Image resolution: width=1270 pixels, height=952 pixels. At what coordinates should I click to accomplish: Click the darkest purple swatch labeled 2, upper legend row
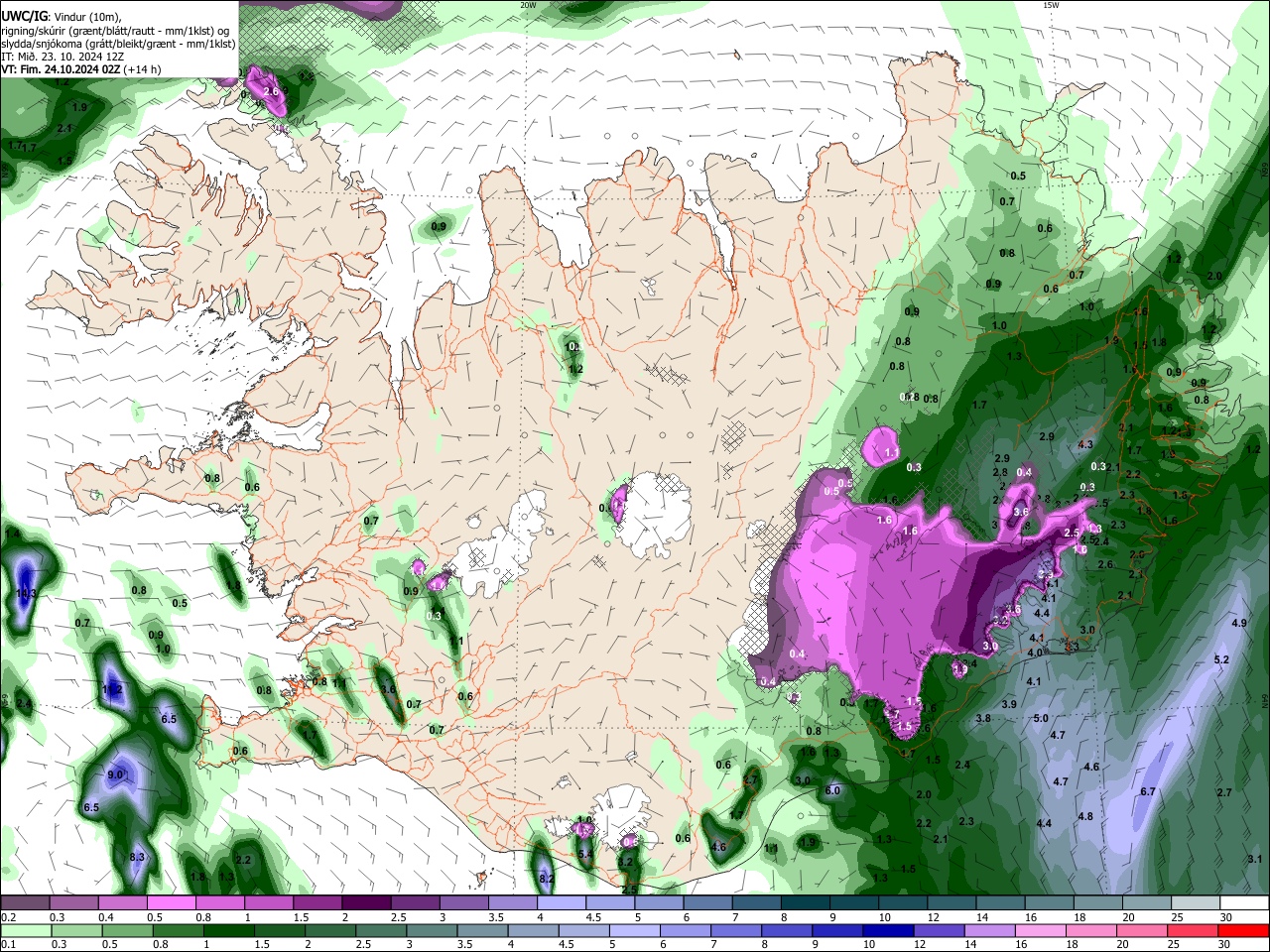tap(368, 903)
